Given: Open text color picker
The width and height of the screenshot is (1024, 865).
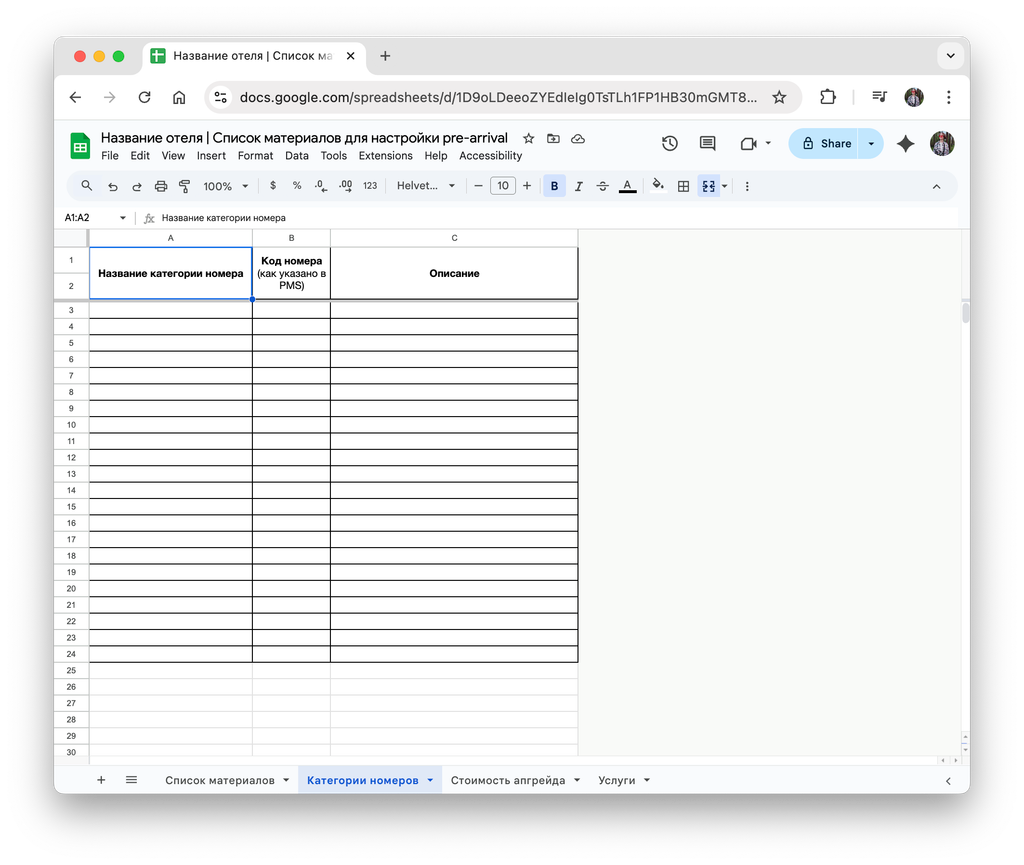Looking at the screenshot, I should pos(628,187).
